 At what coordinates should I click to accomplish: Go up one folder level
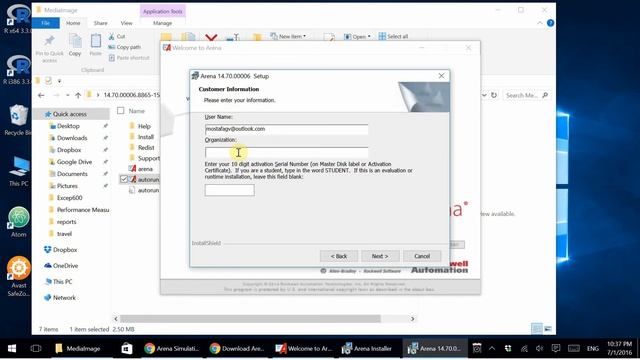tap(78, 95)
